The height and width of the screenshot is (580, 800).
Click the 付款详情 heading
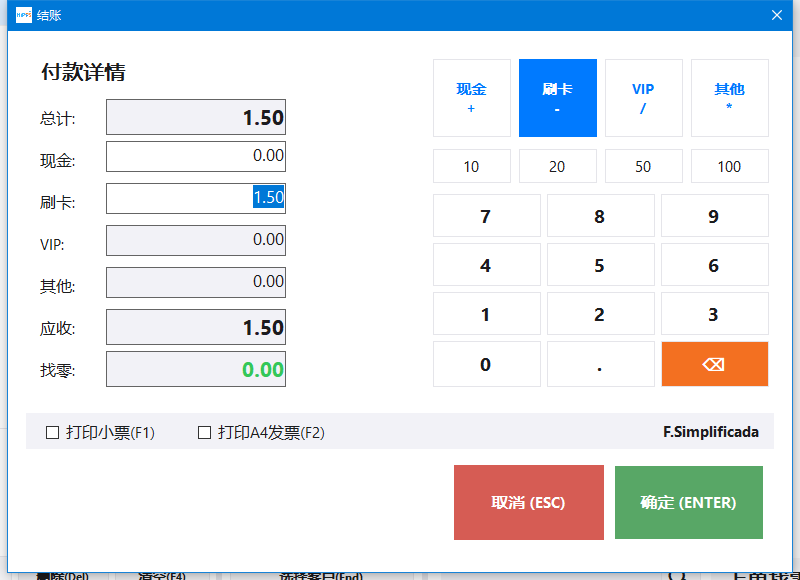point(83,72)
